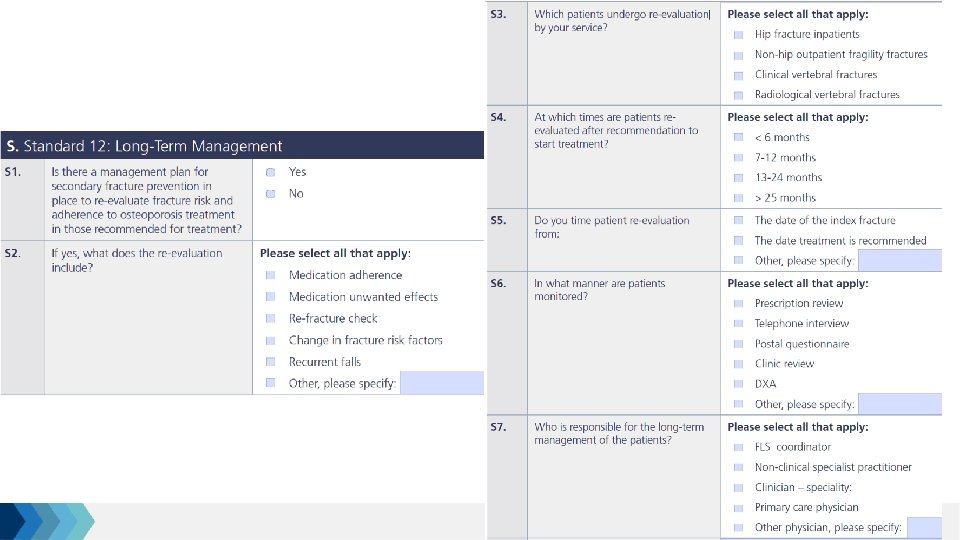Tick Medication unwanted effects checkbox
Screen dimensions: 960x540
coord(271,296)
